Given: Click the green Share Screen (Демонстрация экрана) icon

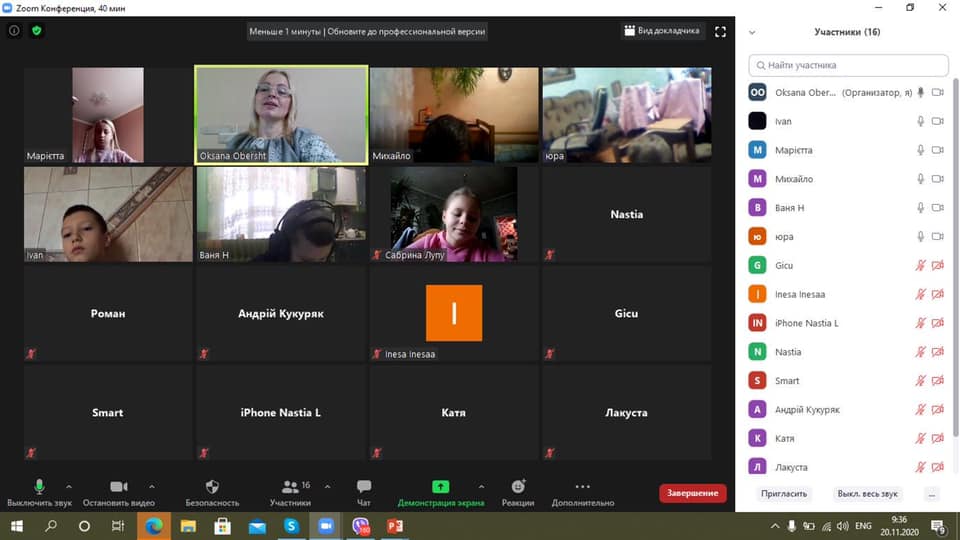Looking at the screenshot, I should point(441,487).
